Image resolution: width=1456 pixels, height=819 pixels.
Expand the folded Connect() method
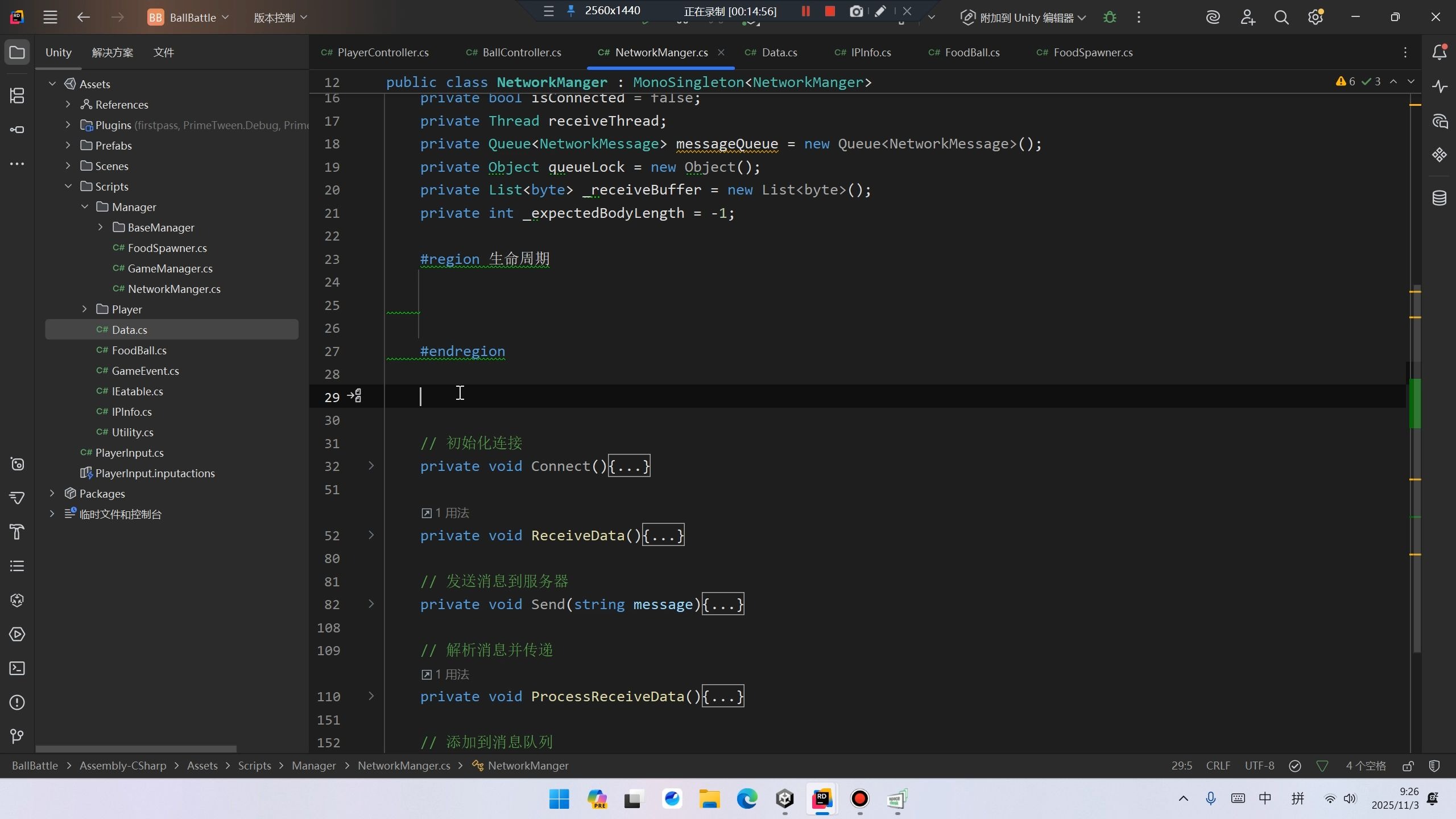(x=371, y=466)
